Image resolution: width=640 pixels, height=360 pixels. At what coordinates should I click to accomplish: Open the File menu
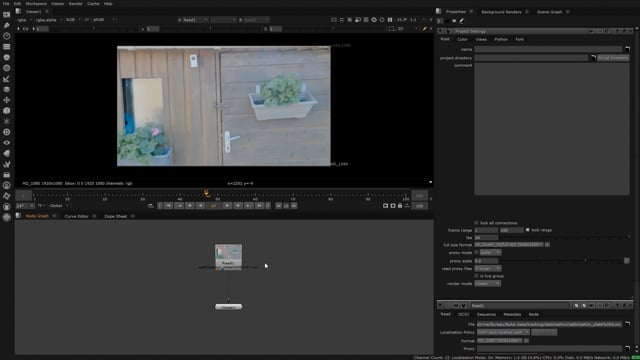(x=6, y=4)
